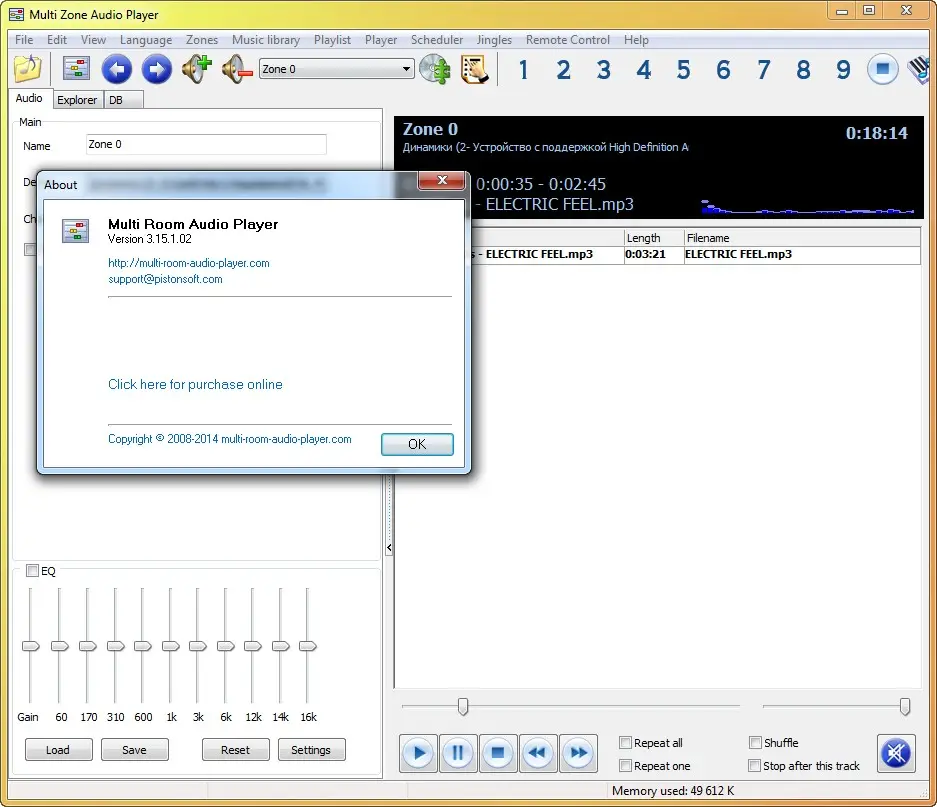The width and height of the screenshot is (937, 807).
Task: Click the zone settings panel toolbar icon
Action: 76,69
